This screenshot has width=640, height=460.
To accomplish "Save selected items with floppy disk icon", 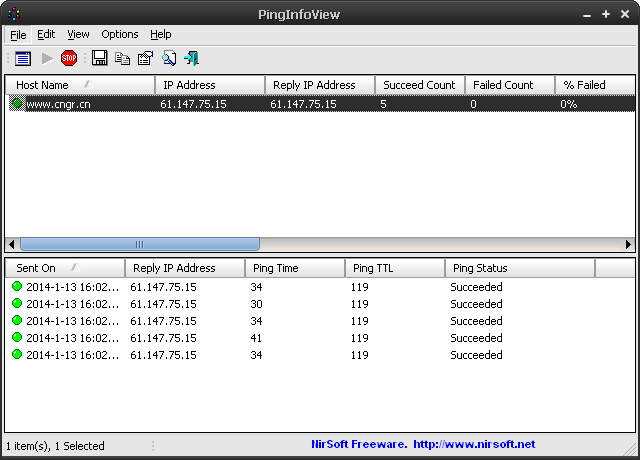I will pos(100,58).
